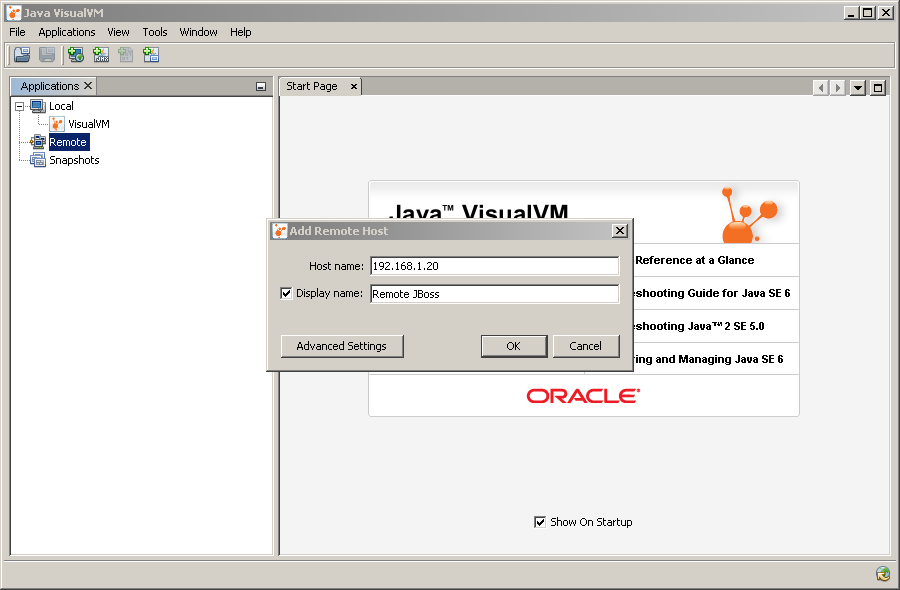Select the Snapshots tree item
The image size is (900, 590).
[x=74, y=160]
